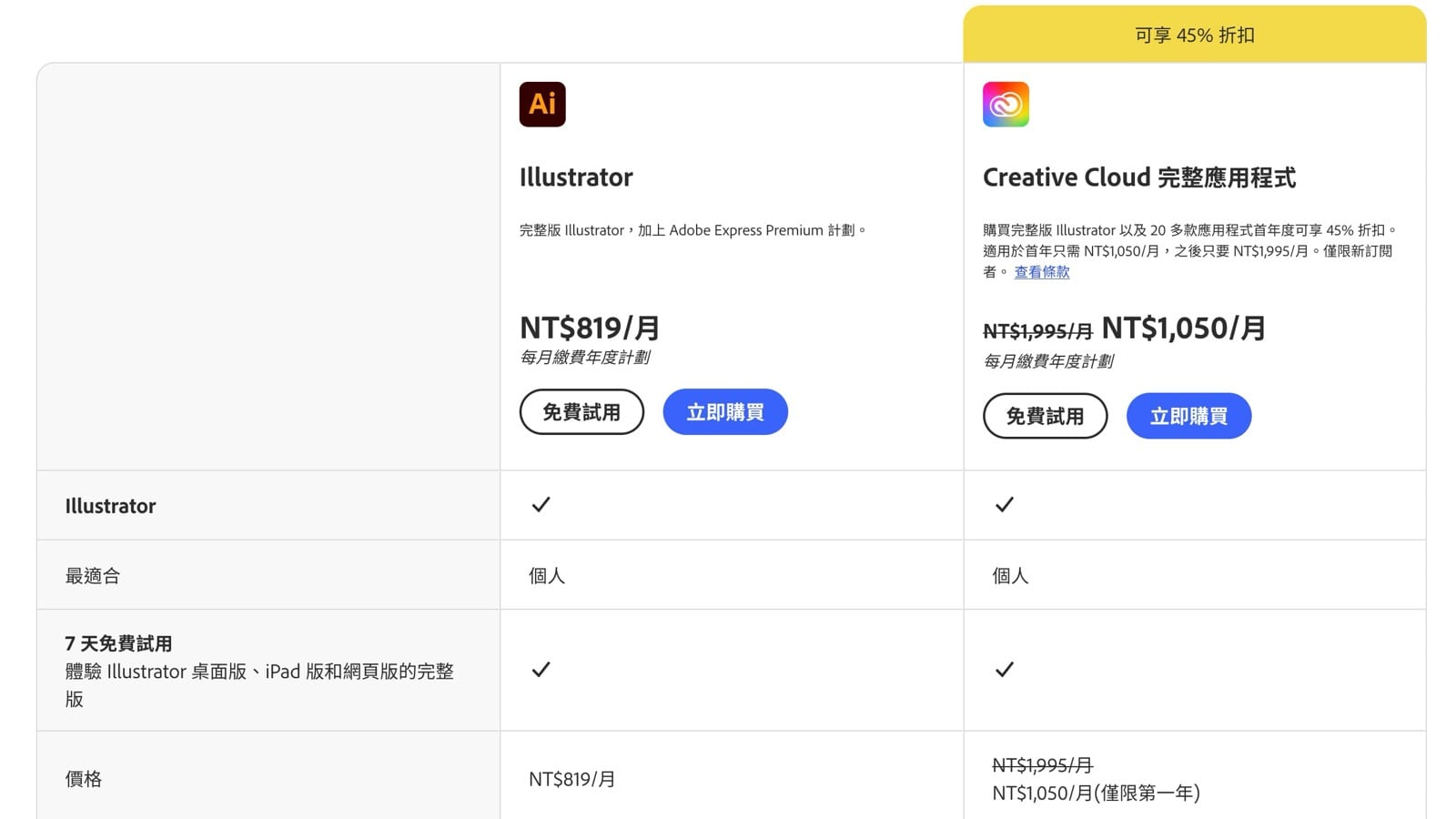Screen dimensions: 1456x819
Task: Click the 價格 row label
Action: [83, 779]
